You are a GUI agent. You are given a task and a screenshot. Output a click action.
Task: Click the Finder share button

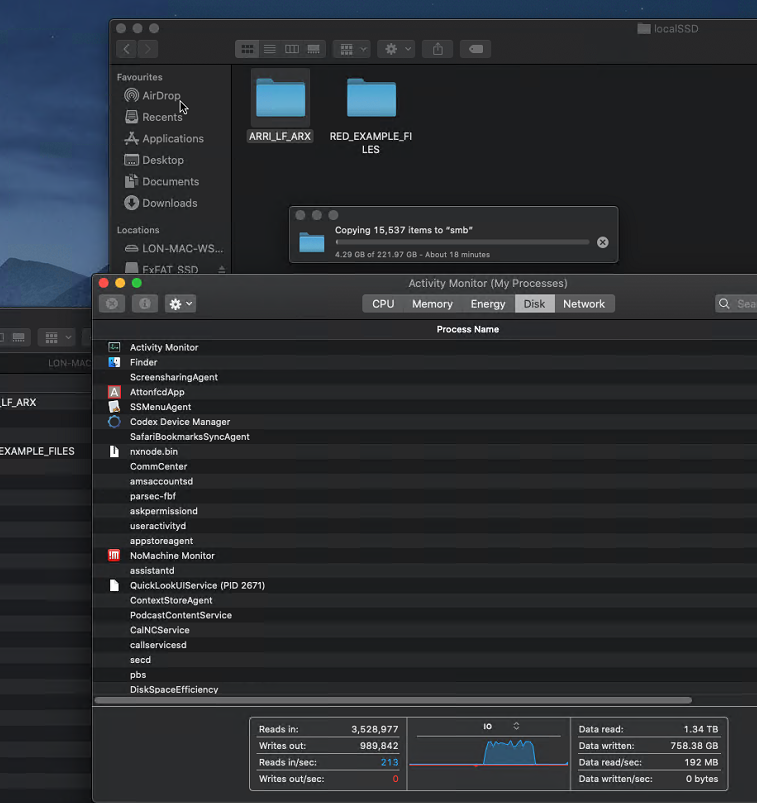click(437, 49)
